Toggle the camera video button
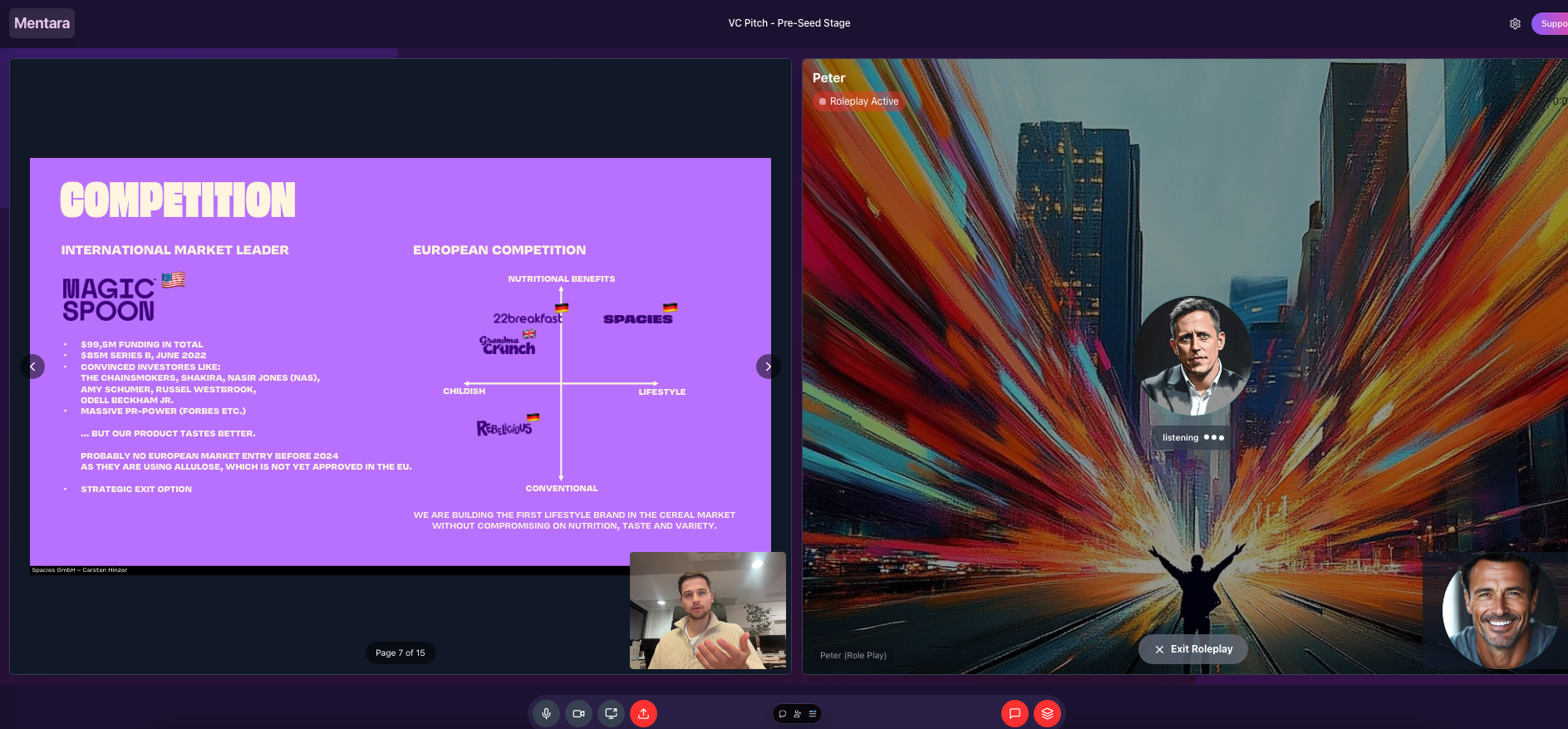The width and height of the screenshot is (1568, 729). coord(578,713)
